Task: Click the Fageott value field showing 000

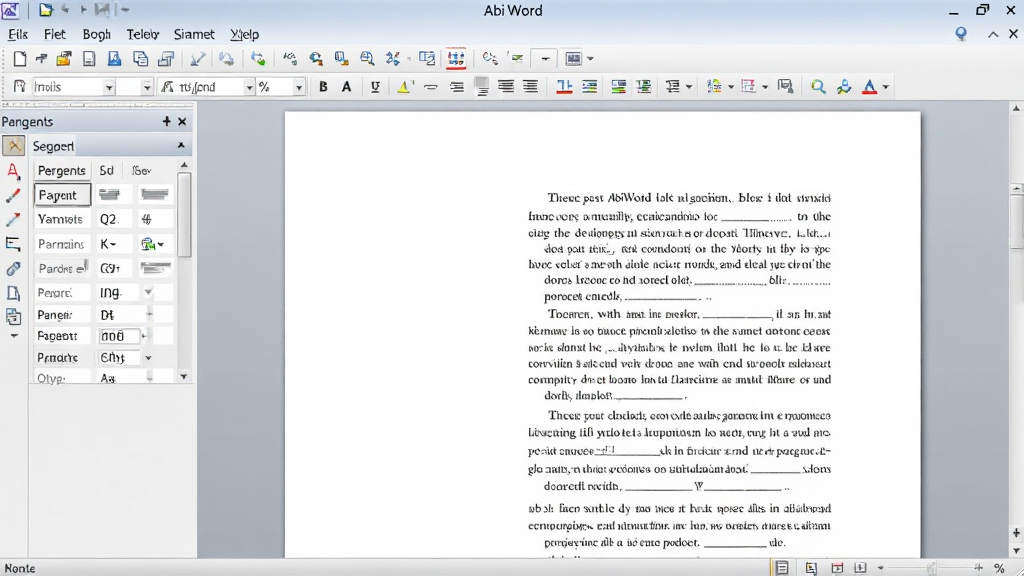Action: click(120, 336)
